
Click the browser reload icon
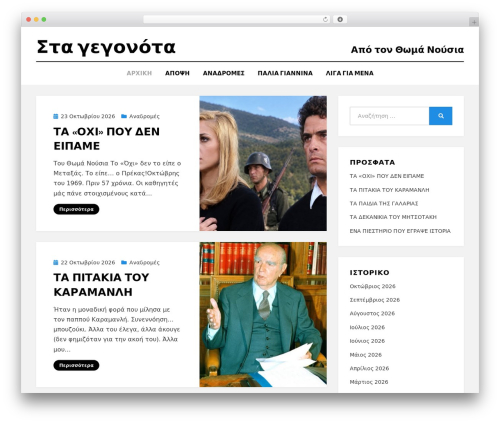pyautogui.click(x=325, y=20)
